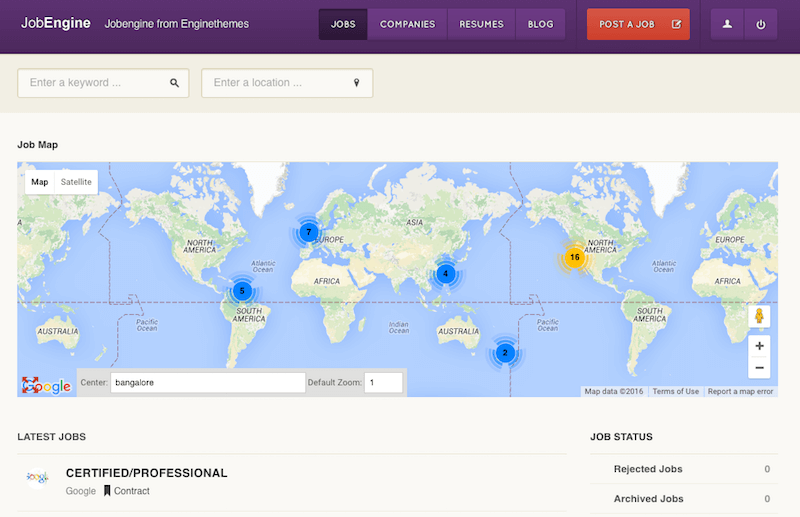
Task: Click the 'JOB STATUS' heading
Action: tap(621, 437)
